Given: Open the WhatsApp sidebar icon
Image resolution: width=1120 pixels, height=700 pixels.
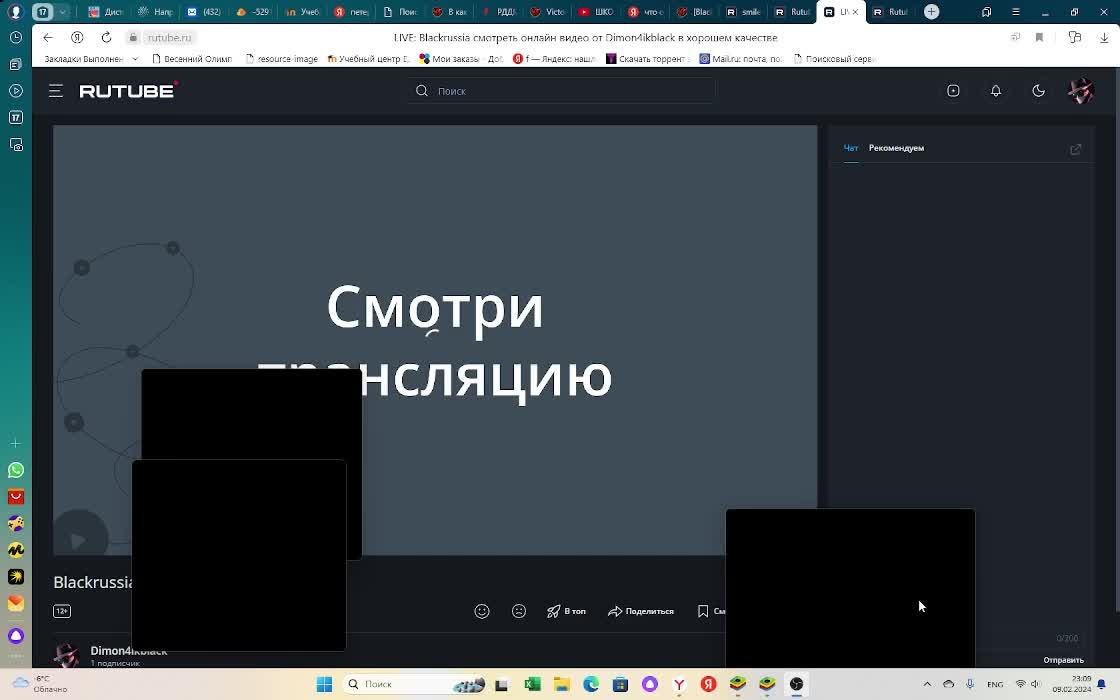Looking at the screenshot, I should 16,470.
